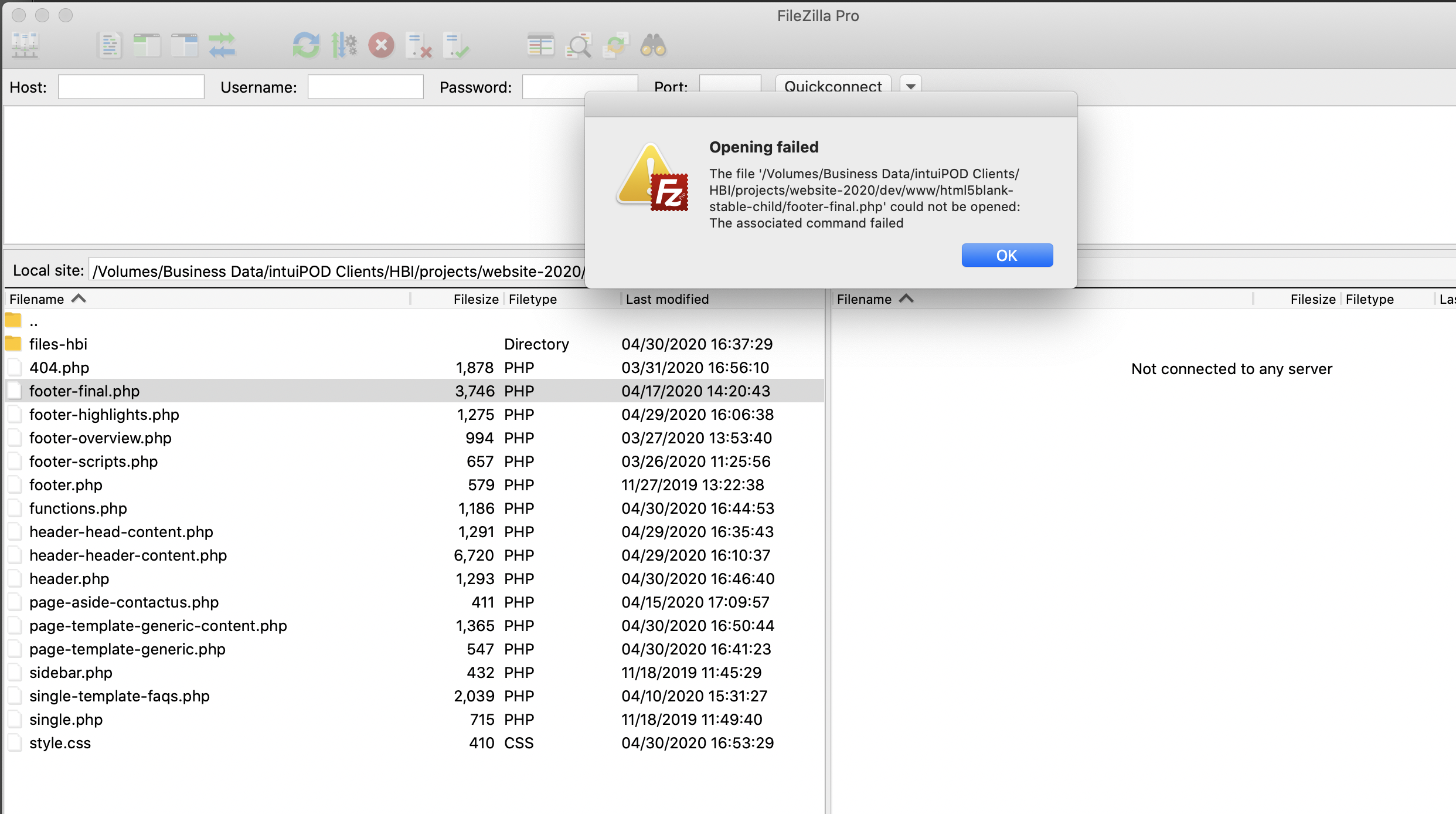Open the Quickconnect history dropdown arrow
Viewport: 1456px width, 814px height.
click(910, 86)
